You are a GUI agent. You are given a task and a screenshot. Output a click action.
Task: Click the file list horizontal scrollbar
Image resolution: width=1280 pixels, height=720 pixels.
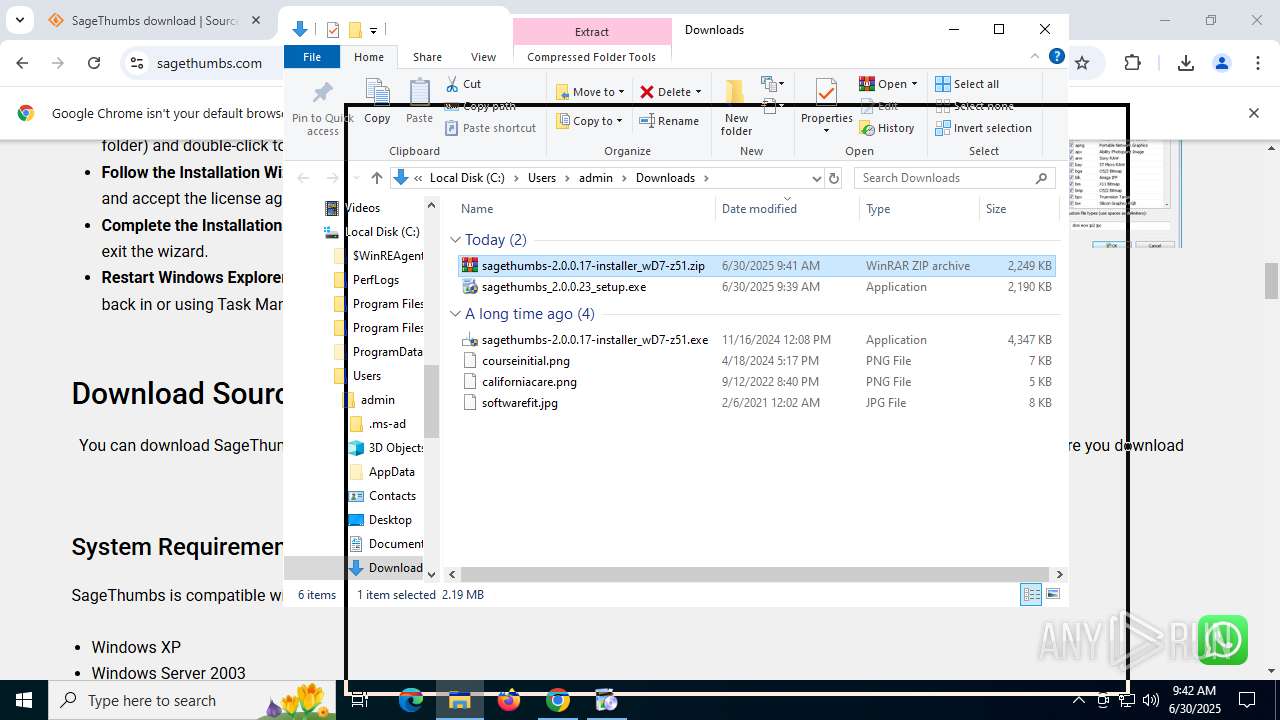click(755, 574)
